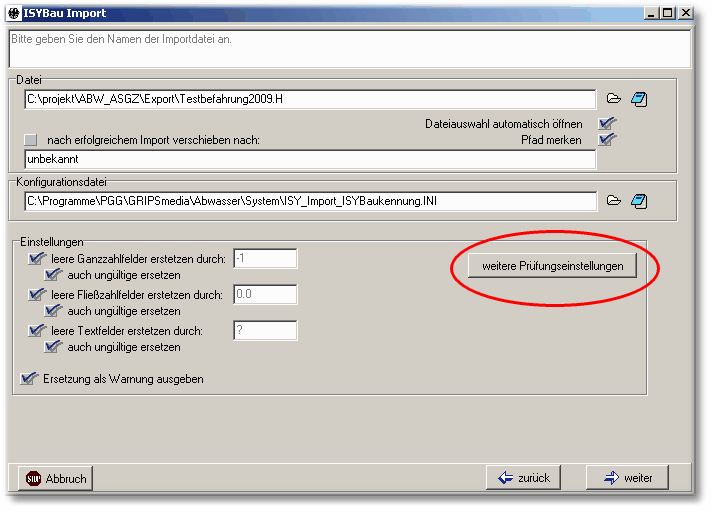Viewport: 712px width, 512px height.
Task: Disable the 'Pfad merken' checkbox
Action: [x=606, y=140]
